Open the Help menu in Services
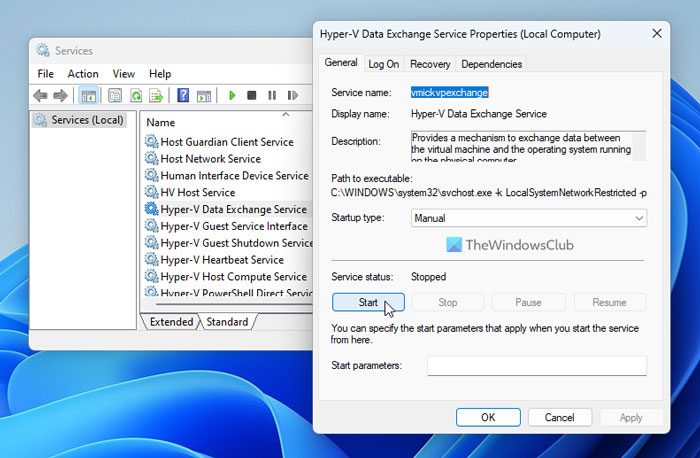Screen dimensions: 700x458 [x=160, y=74]
